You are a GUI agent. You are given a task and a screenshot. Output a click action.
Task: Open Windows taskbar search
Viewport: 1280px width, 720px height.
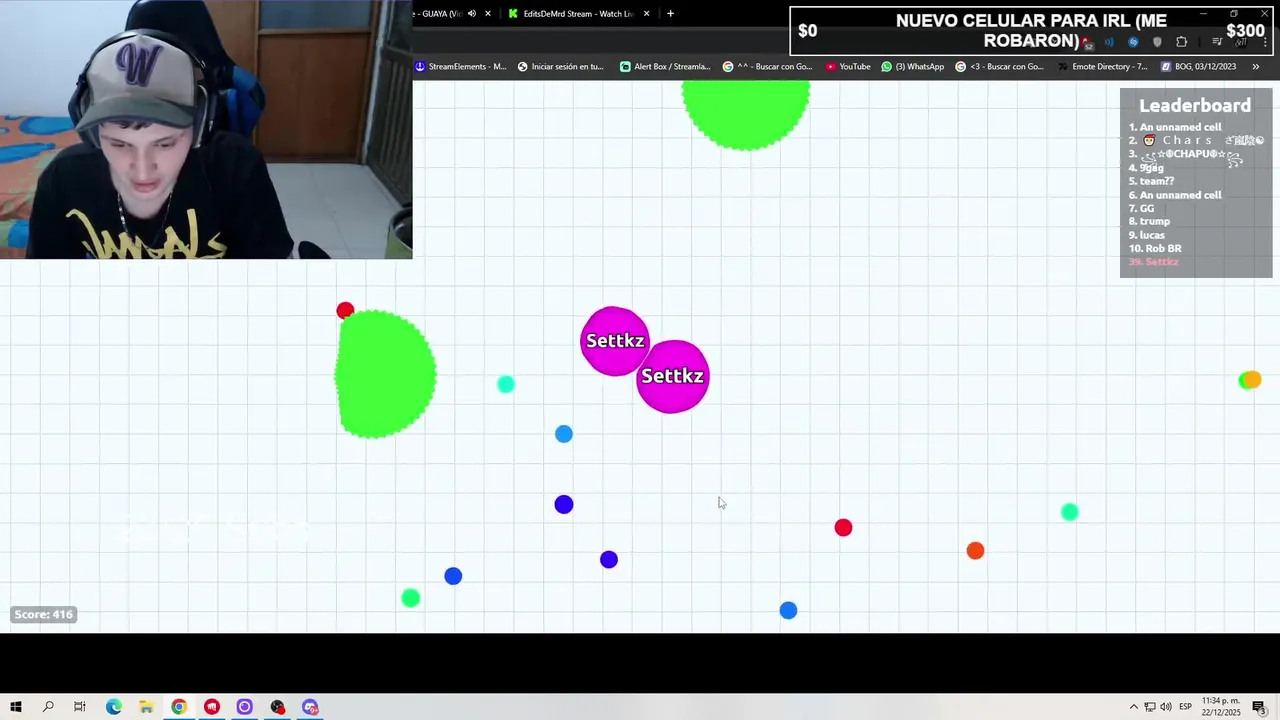48,707
